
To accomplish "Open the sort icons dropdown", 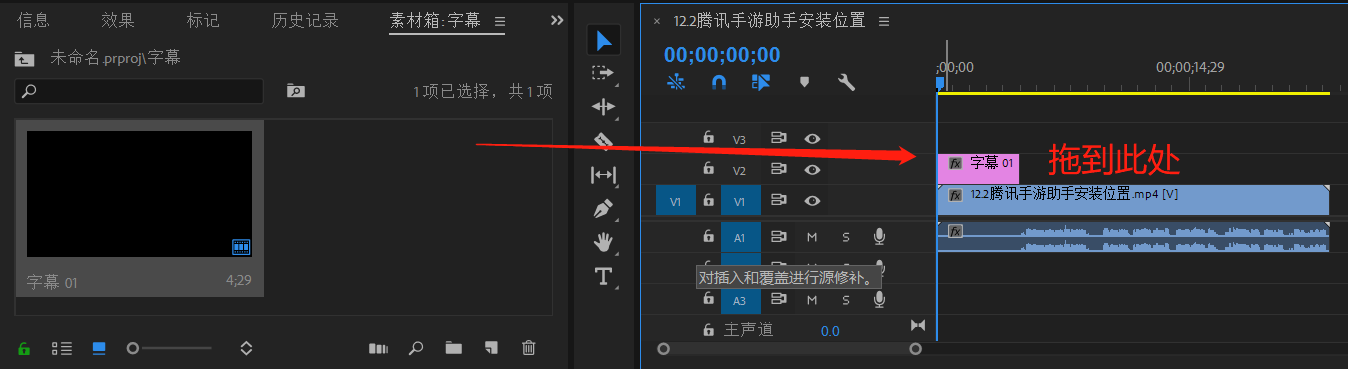I will tap(246, 348).
